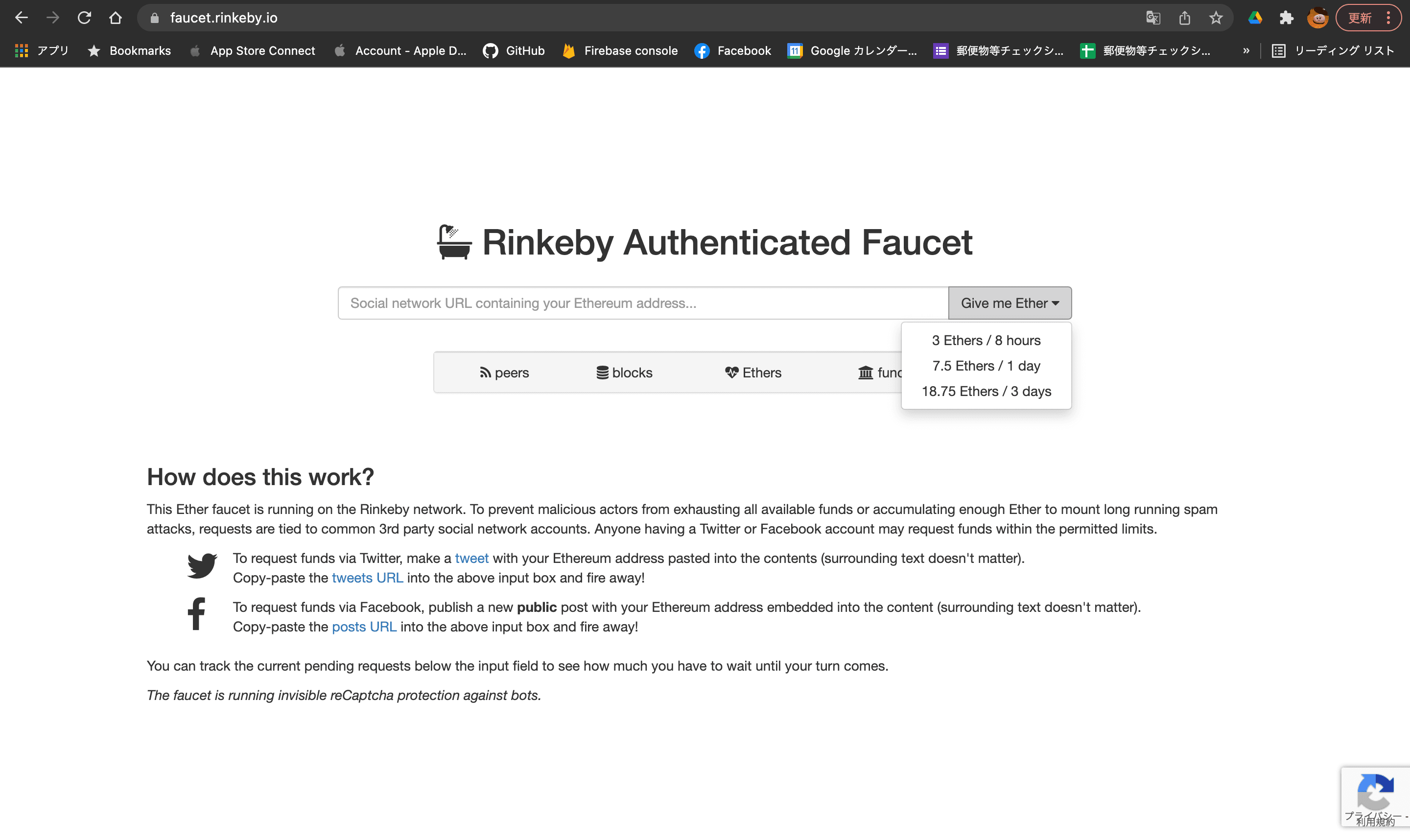This screenshot has width=1410, height=840.
Task: Toggle the Give me Ether dropdown
Action: click(x=1010, y=303)
